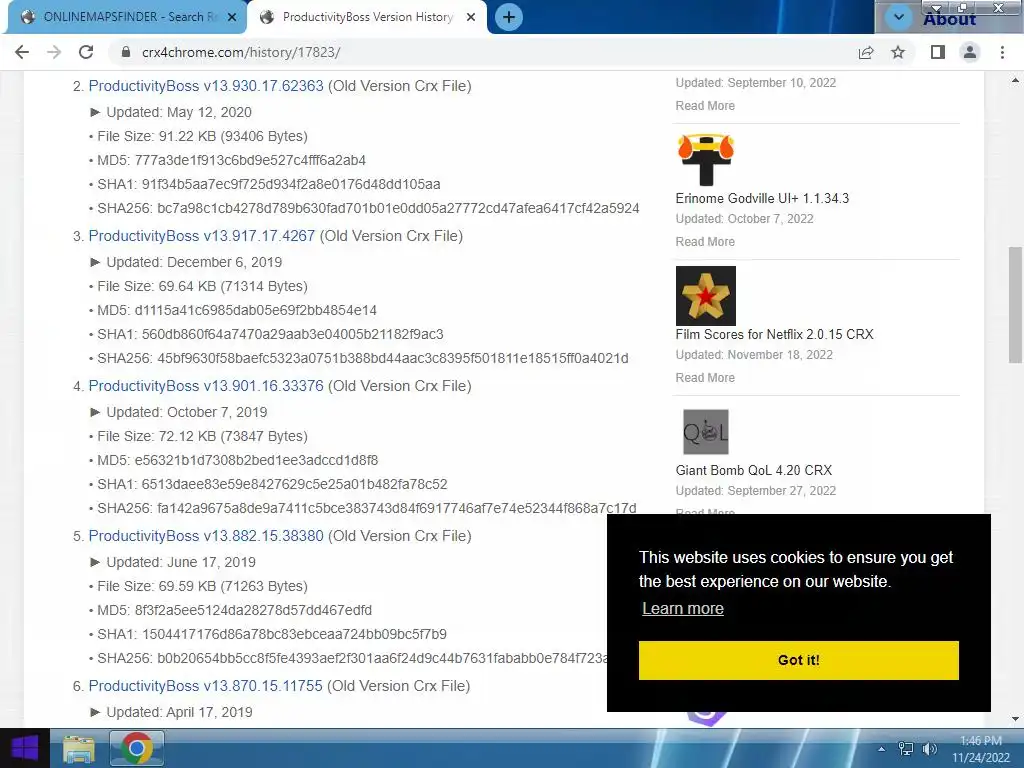Click File Size: 72.12 KB (73847 Bytes)
This screenshot has width=1024, height=768.
(202, 436)
